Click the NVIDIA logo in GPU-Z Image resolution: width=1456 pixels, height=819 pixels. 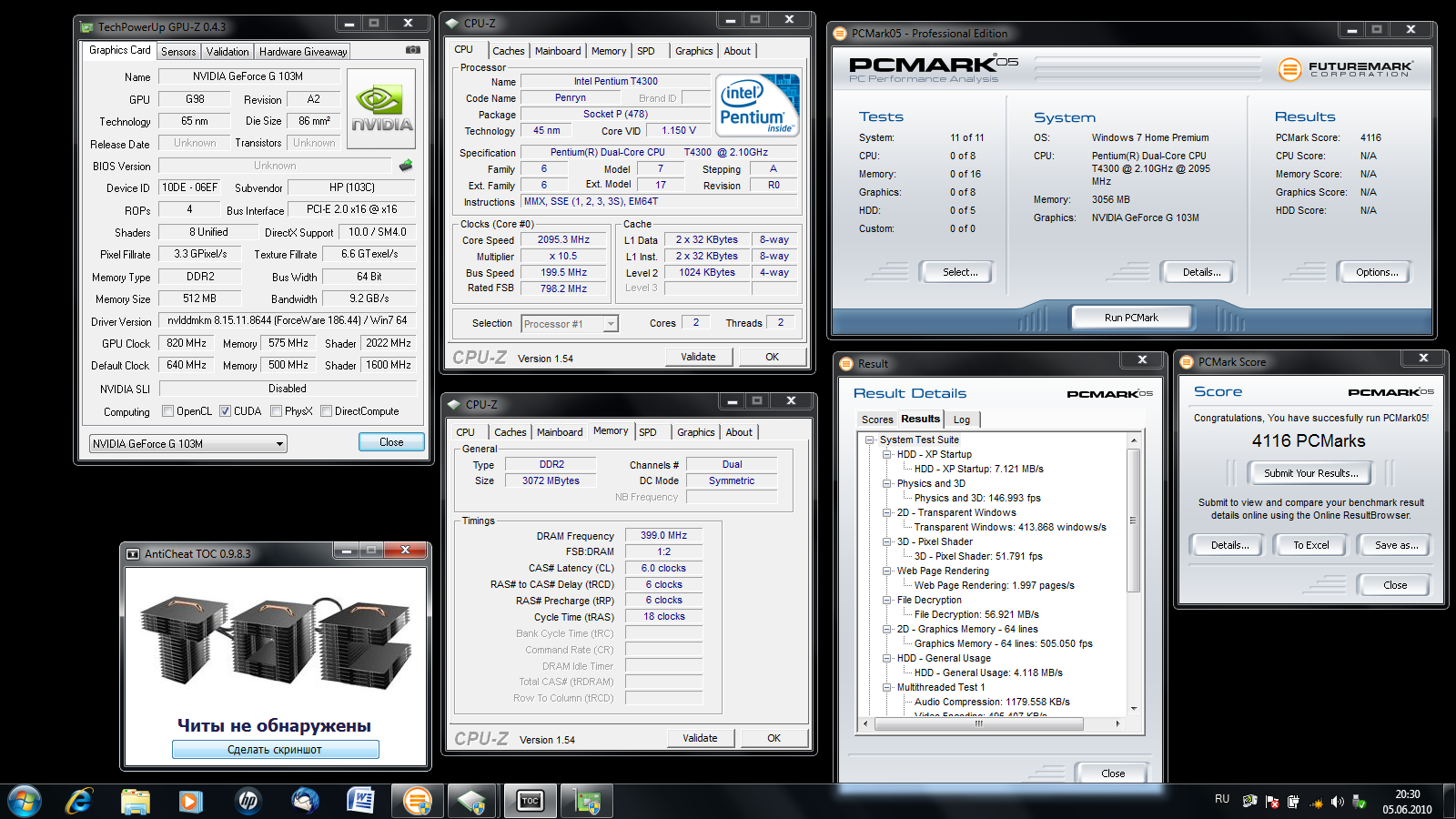point(381,109)
